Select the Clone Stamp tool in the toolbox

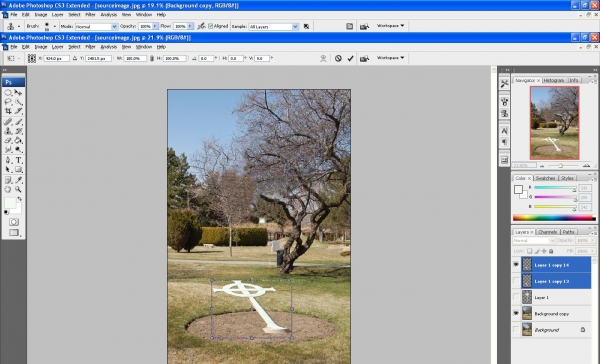pos(8,131)
